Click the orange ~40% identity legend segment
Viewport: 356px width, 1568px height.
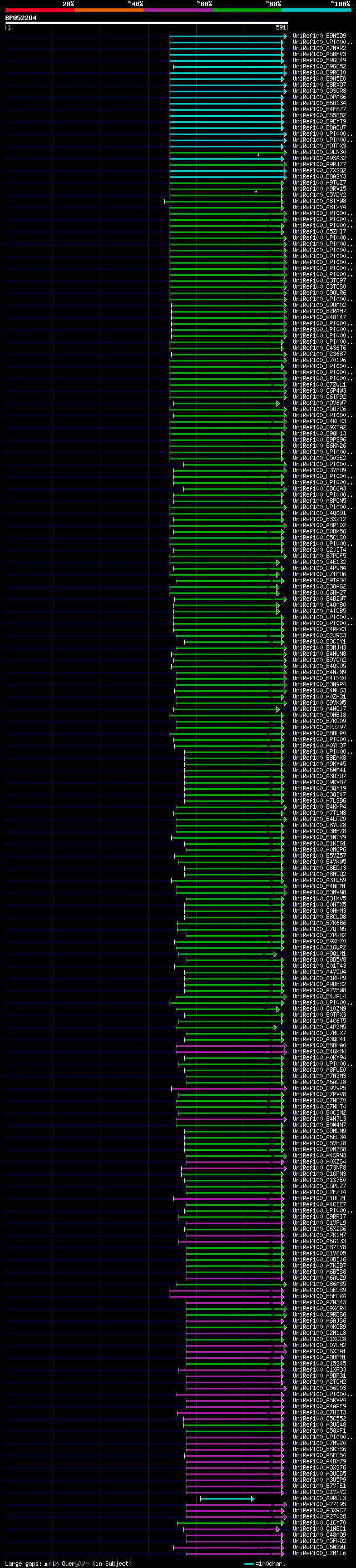tap(109, 10)
